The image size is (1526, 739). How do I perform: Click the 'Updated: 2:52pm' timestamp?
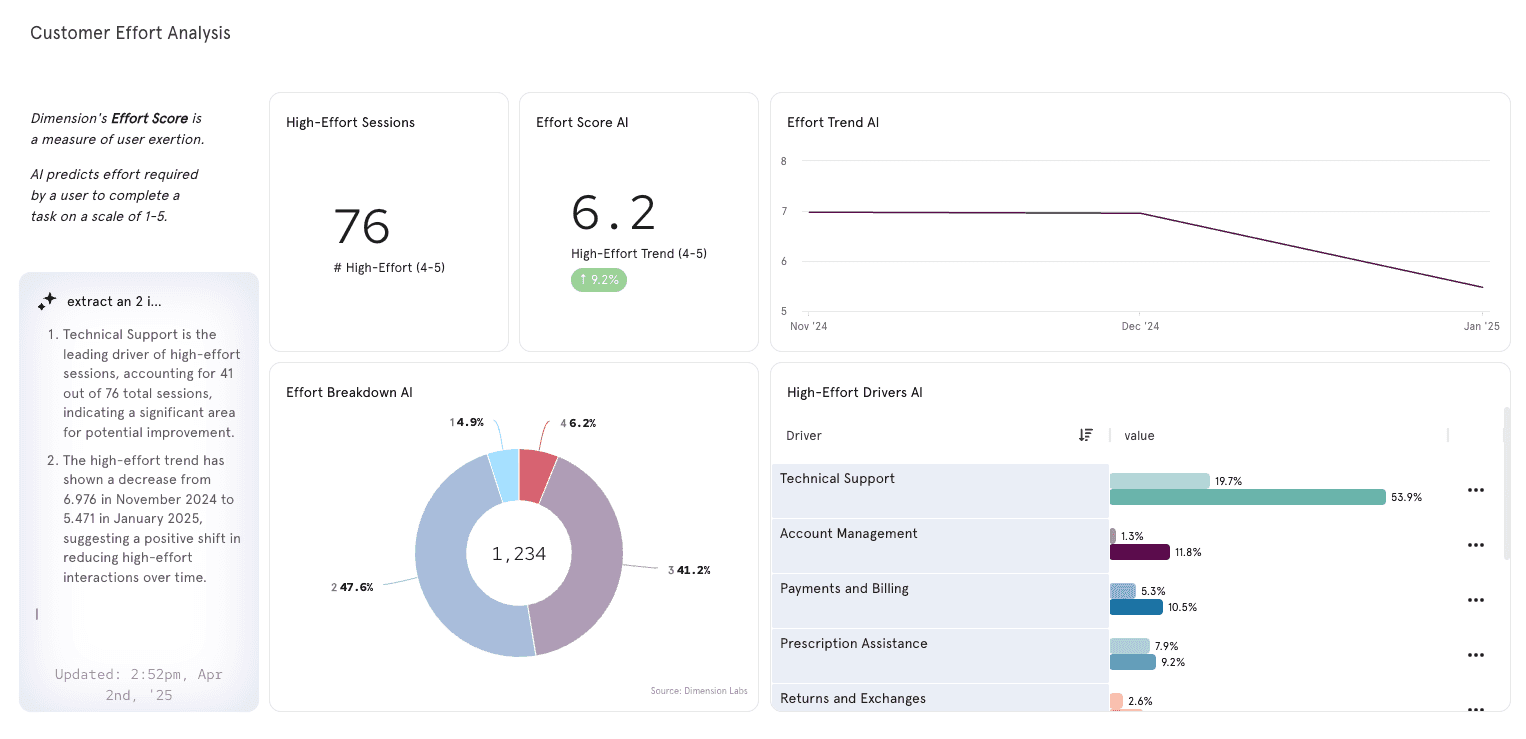[139, 684]
